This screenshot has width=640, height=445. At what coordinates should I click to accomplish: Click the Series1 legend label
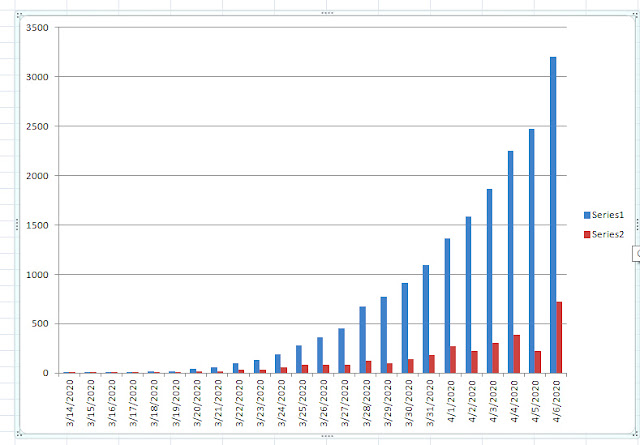[x=608, y=215]
